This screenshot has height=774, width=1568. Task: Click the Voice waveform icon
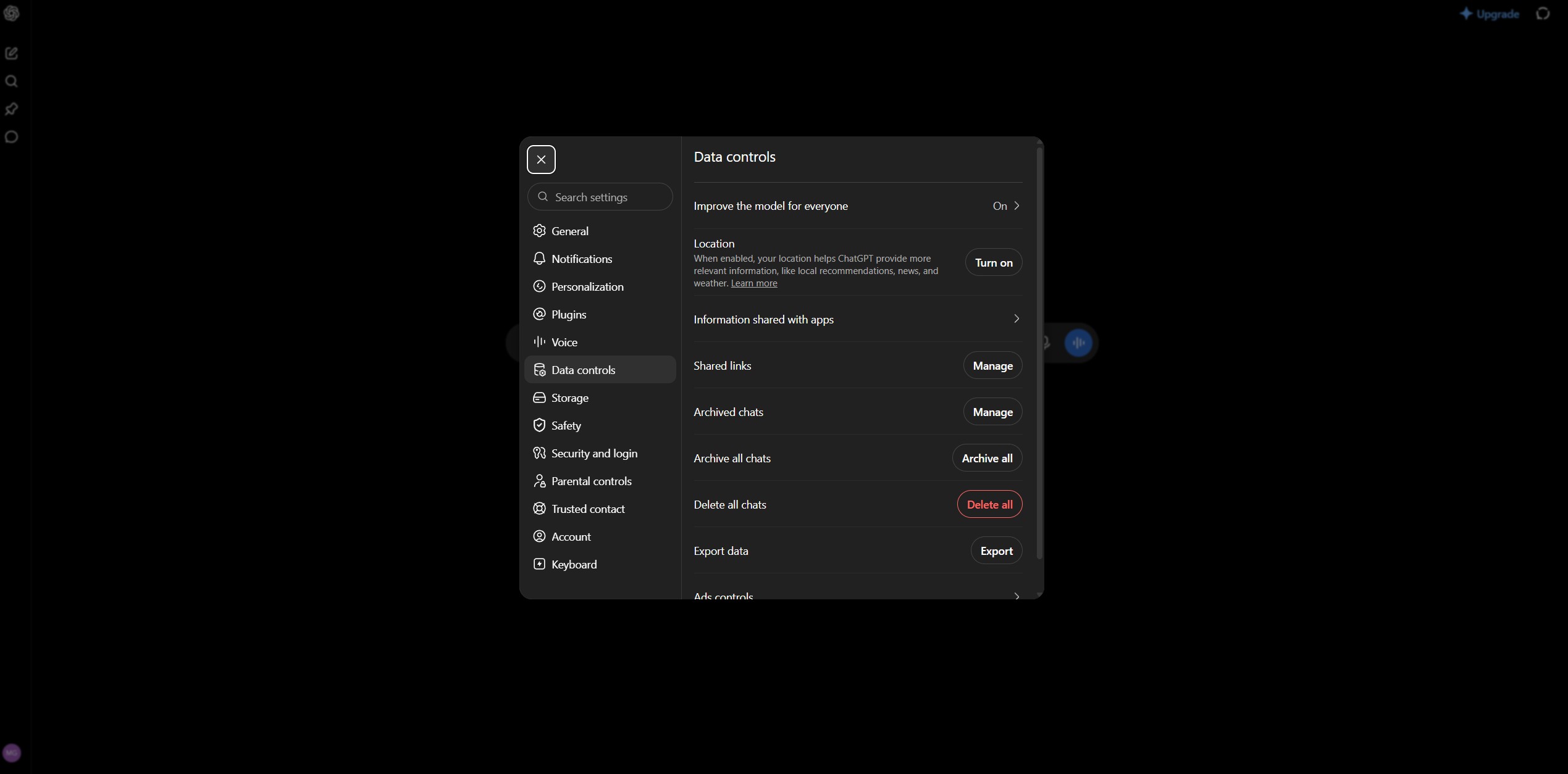click(539, 342)
